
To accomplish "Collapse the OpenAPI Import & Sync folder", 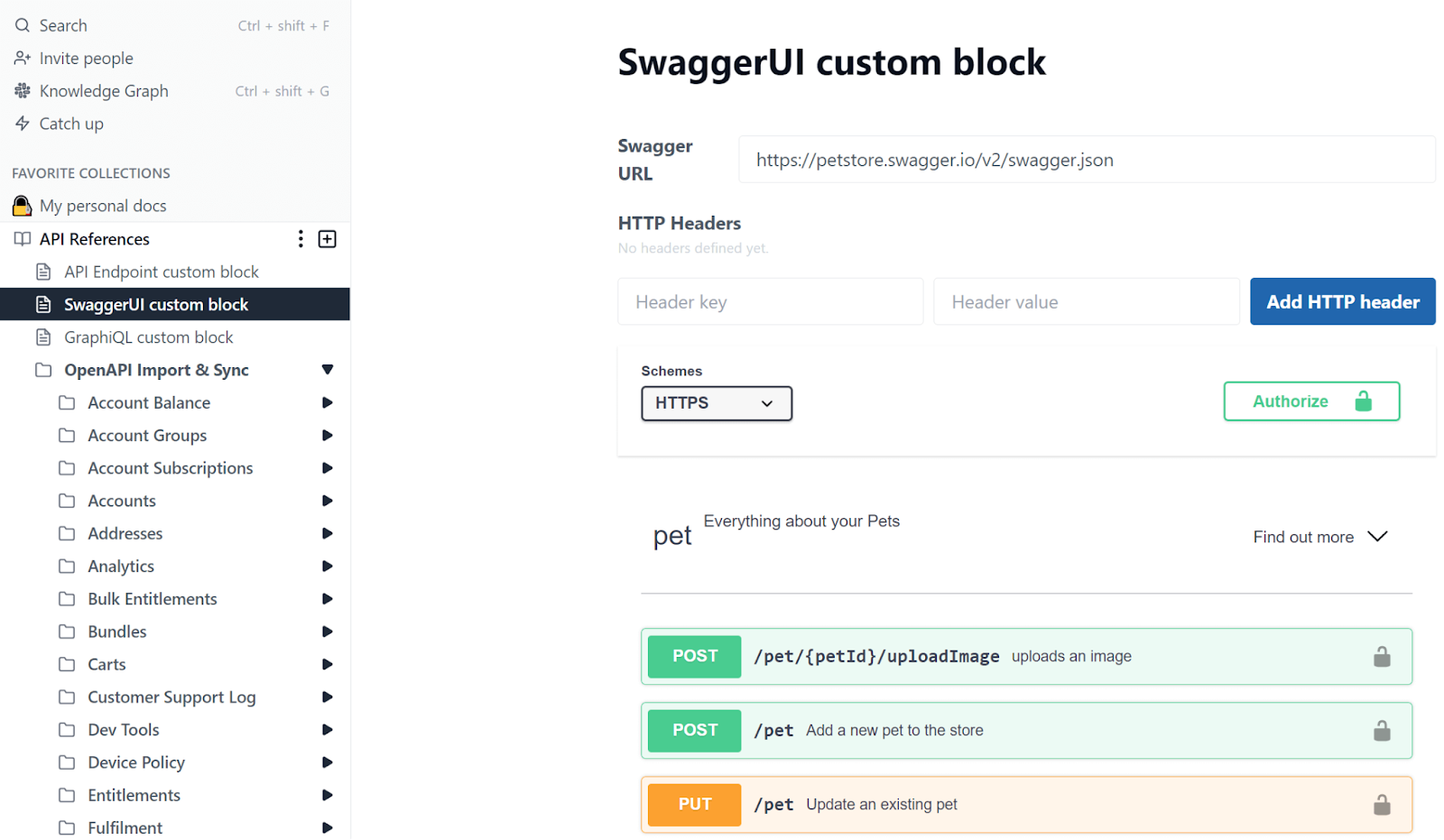I will [328, 370].
